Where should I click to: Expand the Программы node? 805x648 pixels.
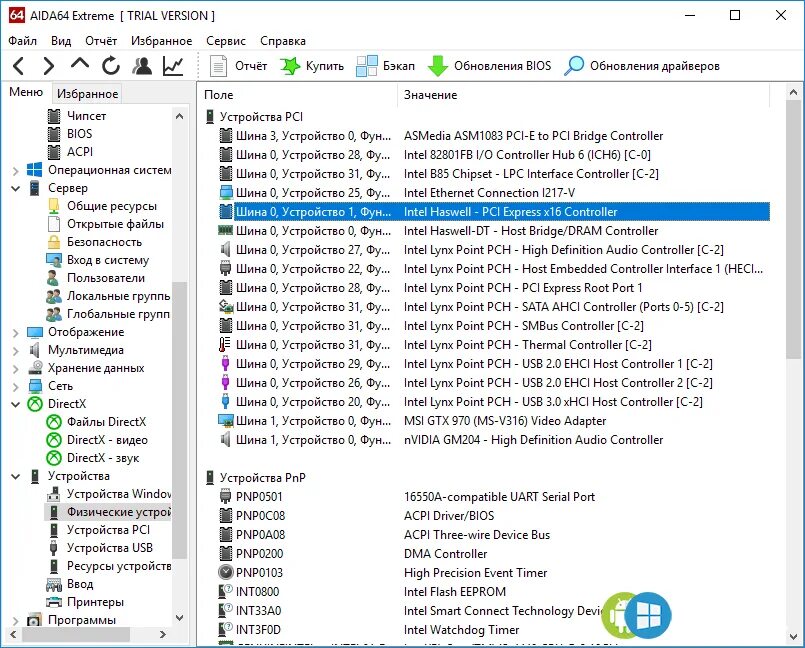15,620
